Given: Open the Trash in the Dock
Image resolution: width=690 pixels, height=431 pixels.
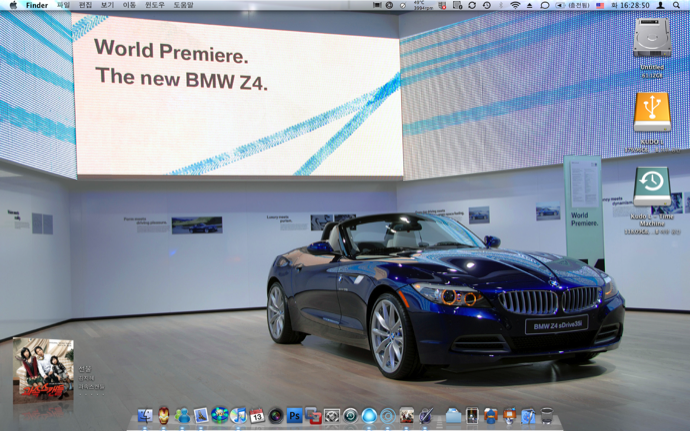Looking at the screenshot, I should pyautogui.click(x=547, y=416).
